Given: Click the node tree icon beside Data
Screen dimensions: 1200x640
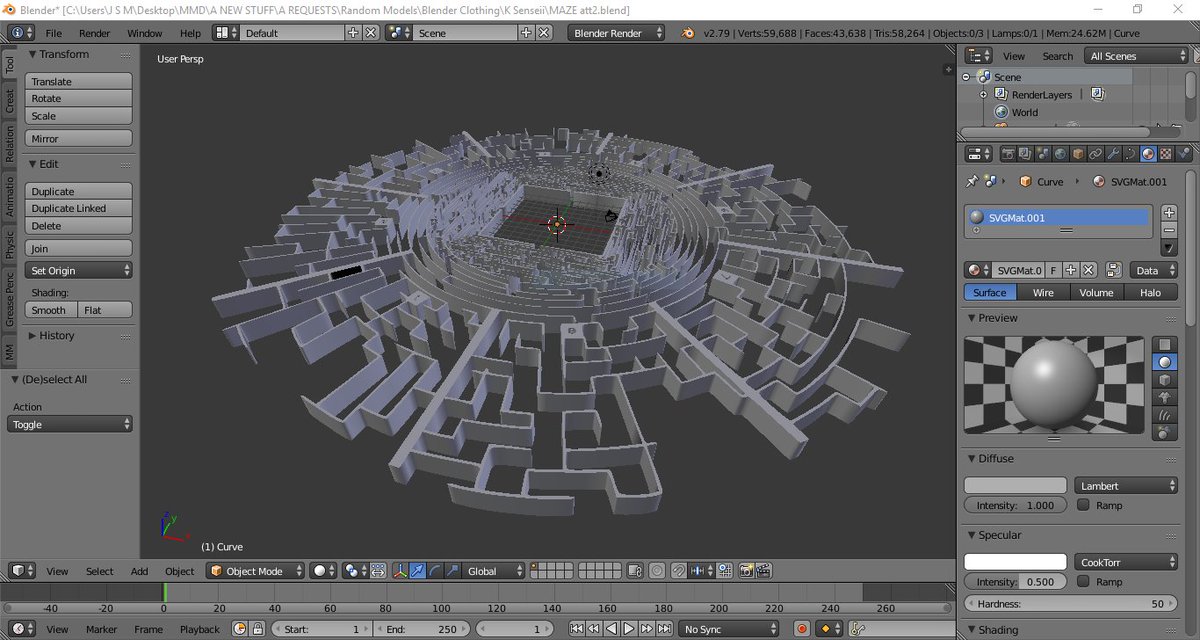Looking at the screenshot, I should point(1113,270).
